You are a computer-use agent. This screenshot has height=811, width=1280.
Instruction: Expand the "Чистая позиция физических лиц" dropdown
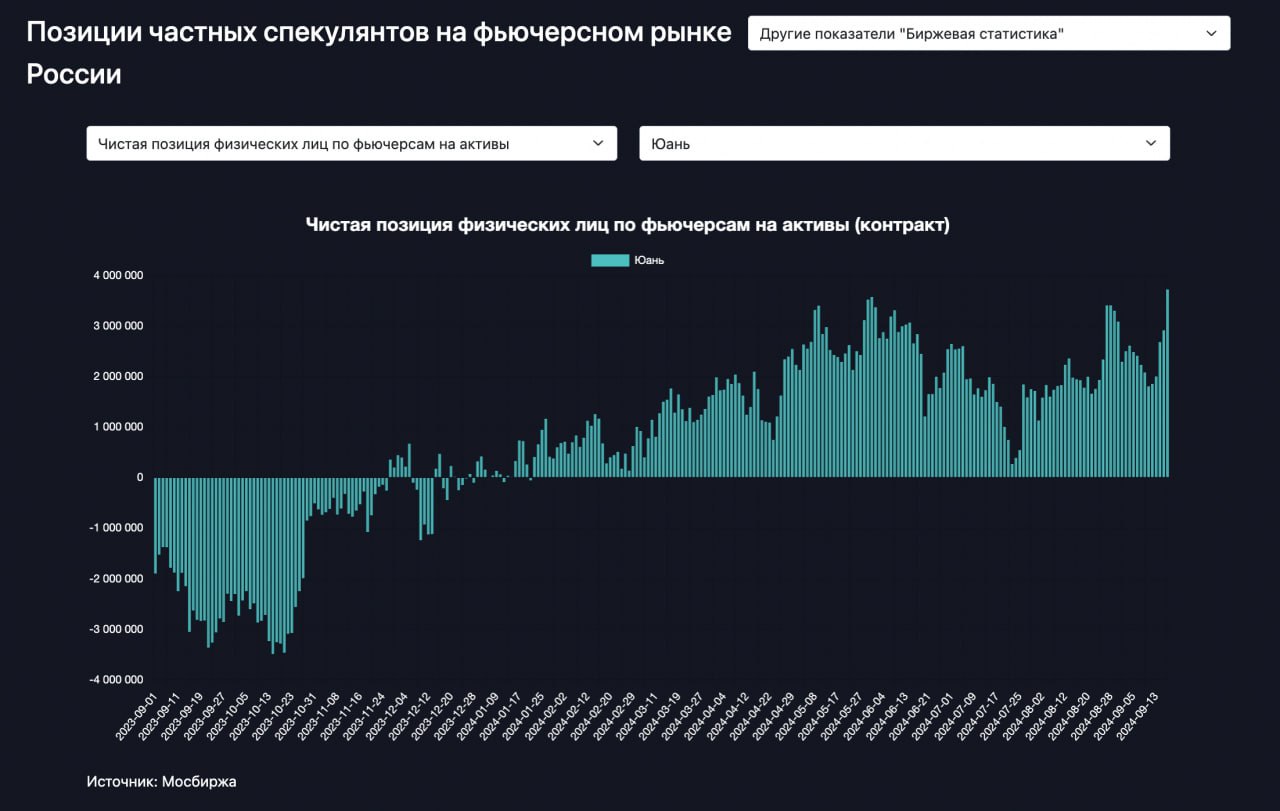tap(351, 143)
